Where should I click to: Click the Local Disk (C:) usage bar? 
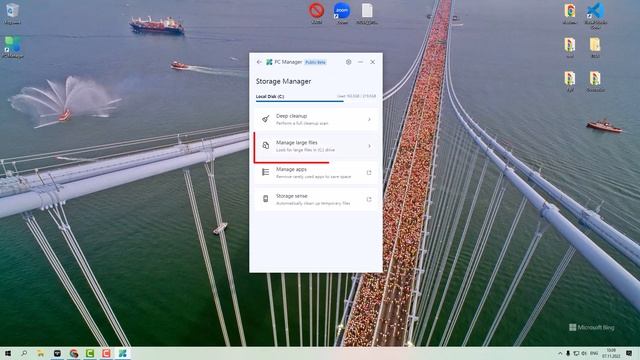pos(316,101)
